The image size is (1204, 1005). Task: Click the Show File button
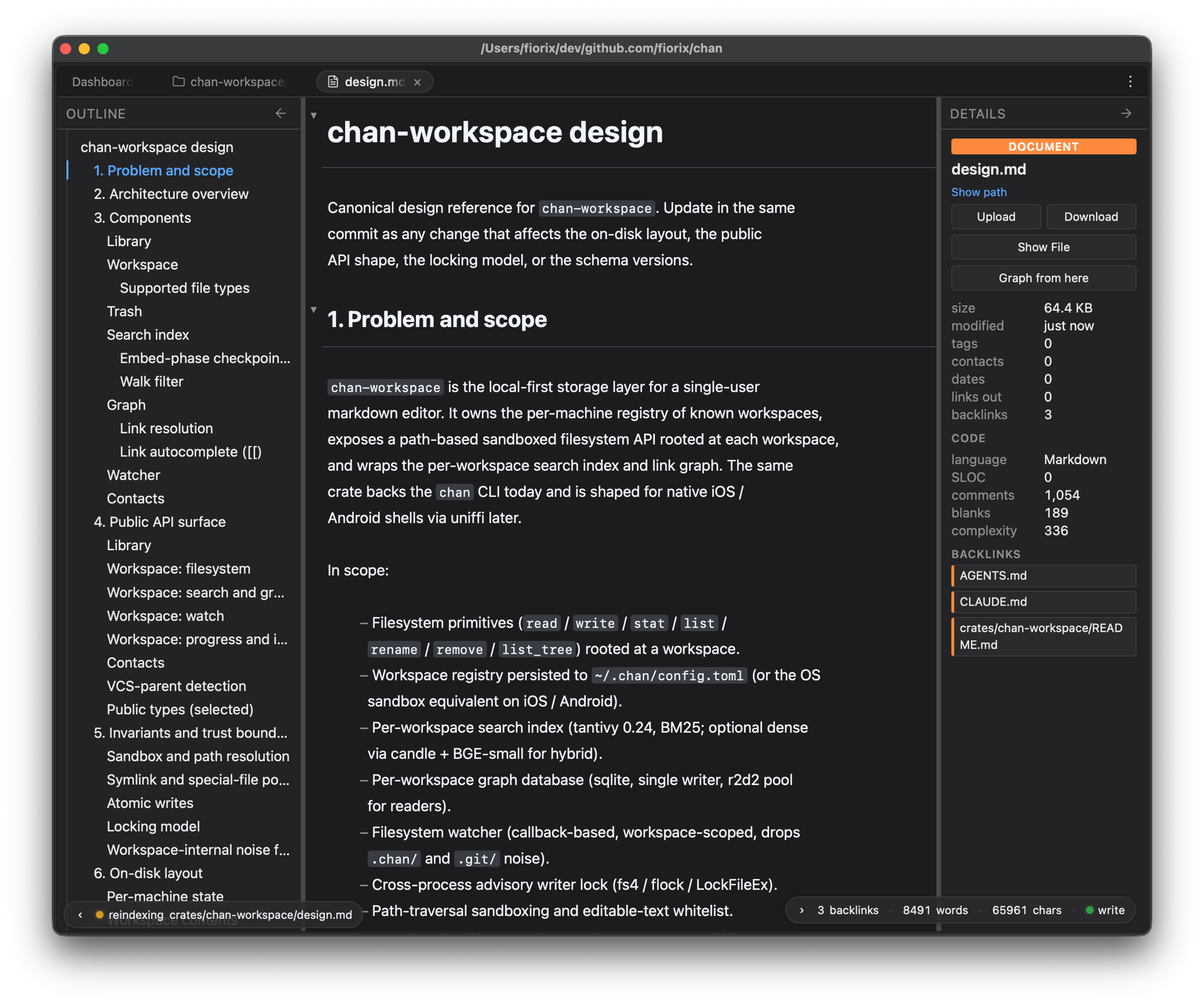(x=1043, y=247)
